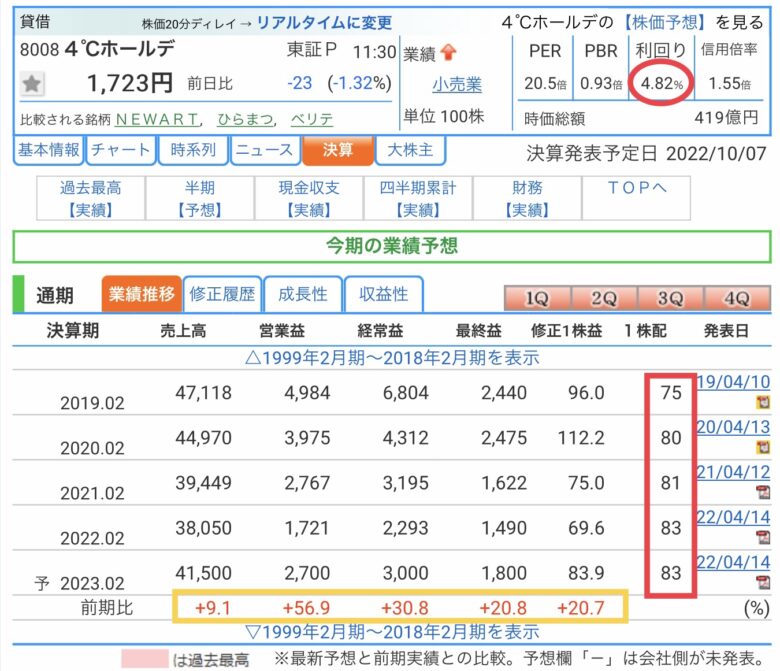Open compared stock NEWART

(157, 119)
